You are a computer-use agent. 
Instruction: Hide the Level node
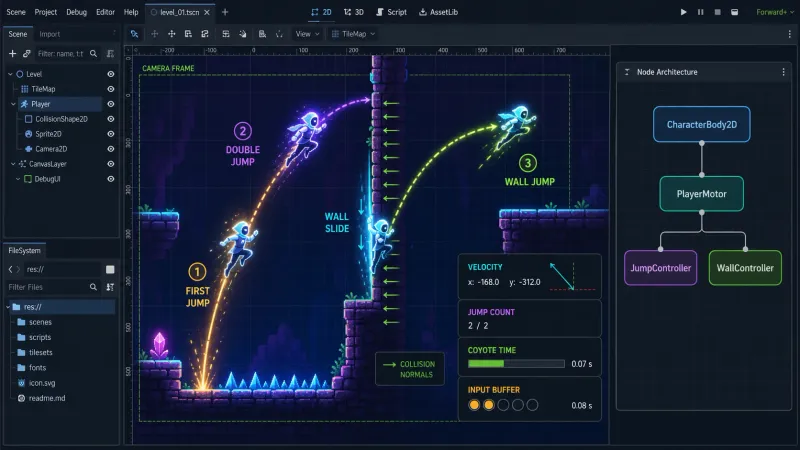click(x=110, y=74)
